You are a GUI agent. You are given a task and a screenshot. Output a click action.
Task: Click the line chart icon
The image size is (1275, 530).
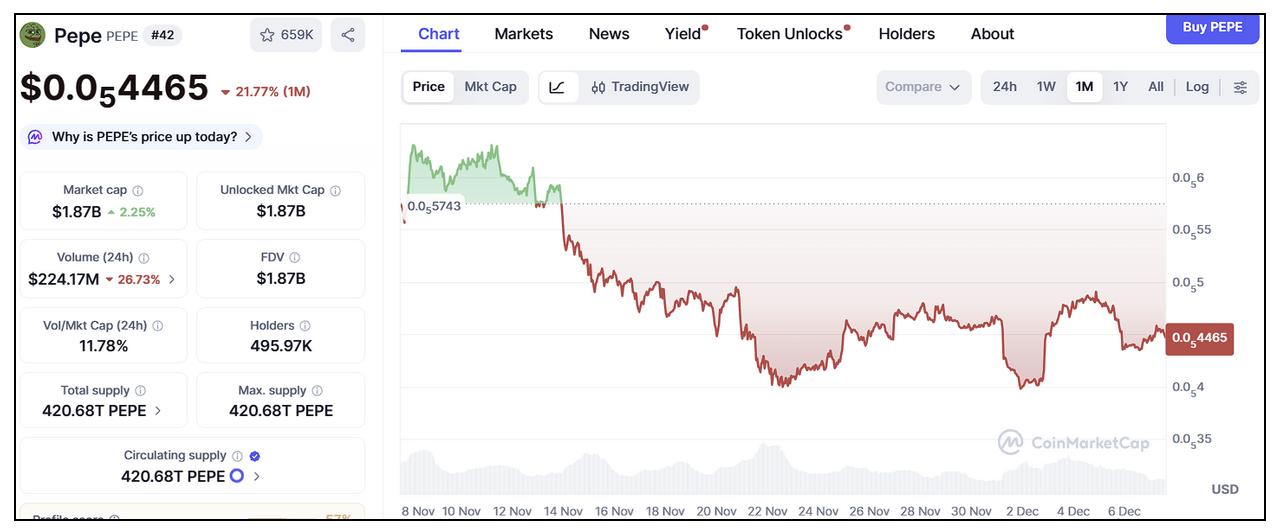(x=557, y=87)
